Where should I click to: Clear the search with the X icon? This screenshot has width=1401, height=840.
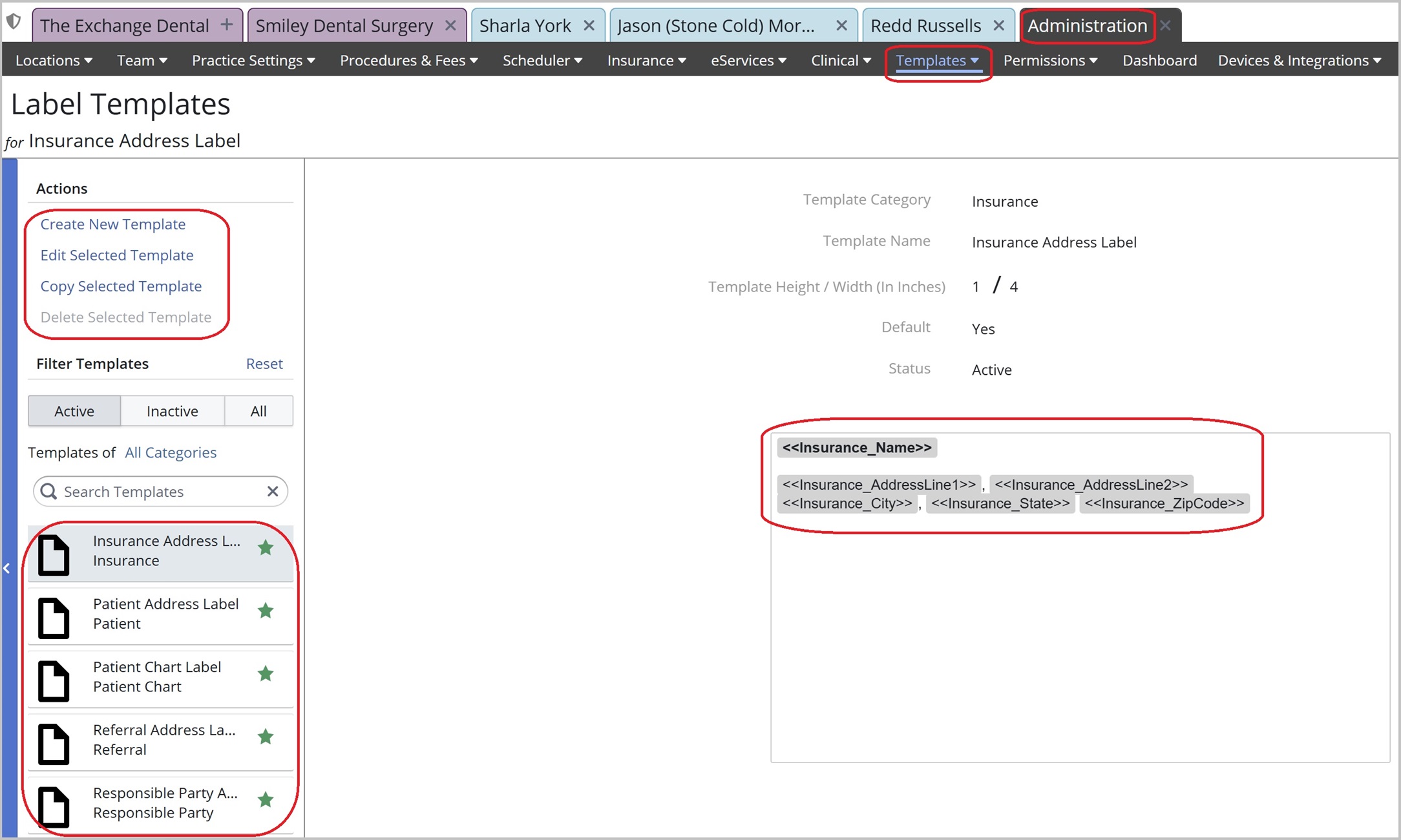point(273,492)
